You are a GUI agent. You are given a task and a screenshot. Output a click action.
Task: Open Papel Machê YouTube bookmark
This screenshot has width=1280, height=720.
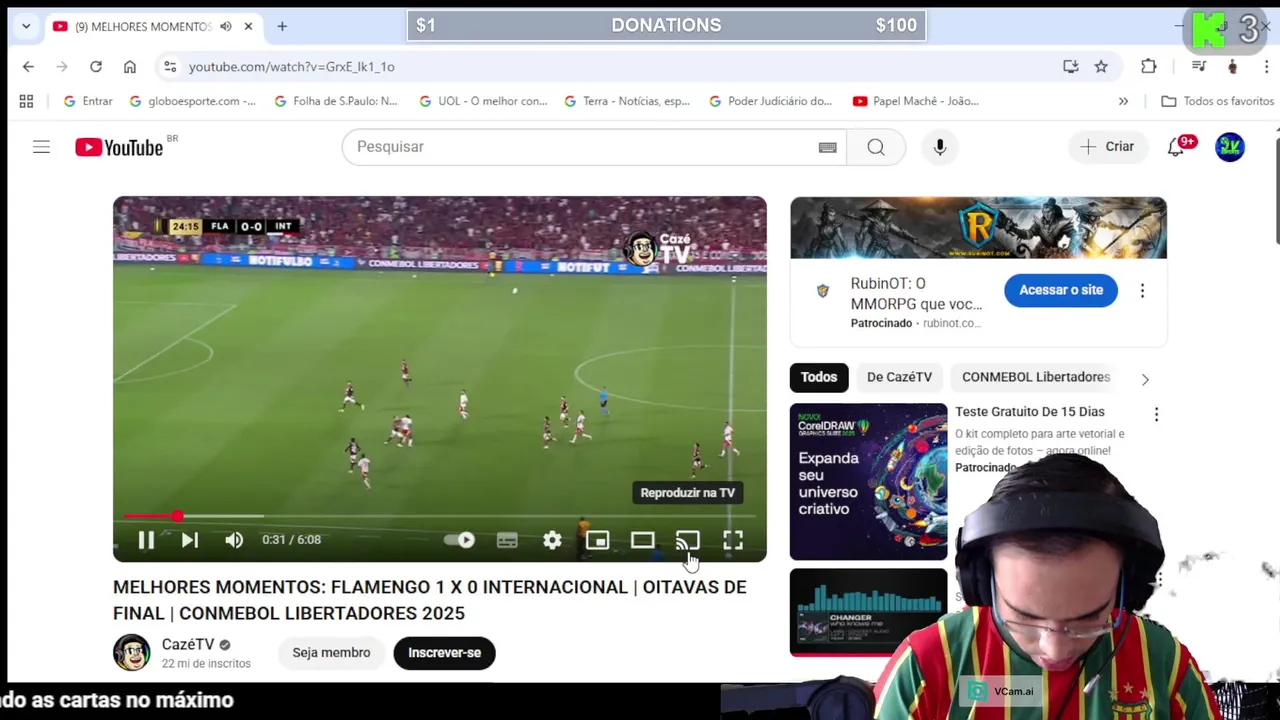(x=916, y=101)
